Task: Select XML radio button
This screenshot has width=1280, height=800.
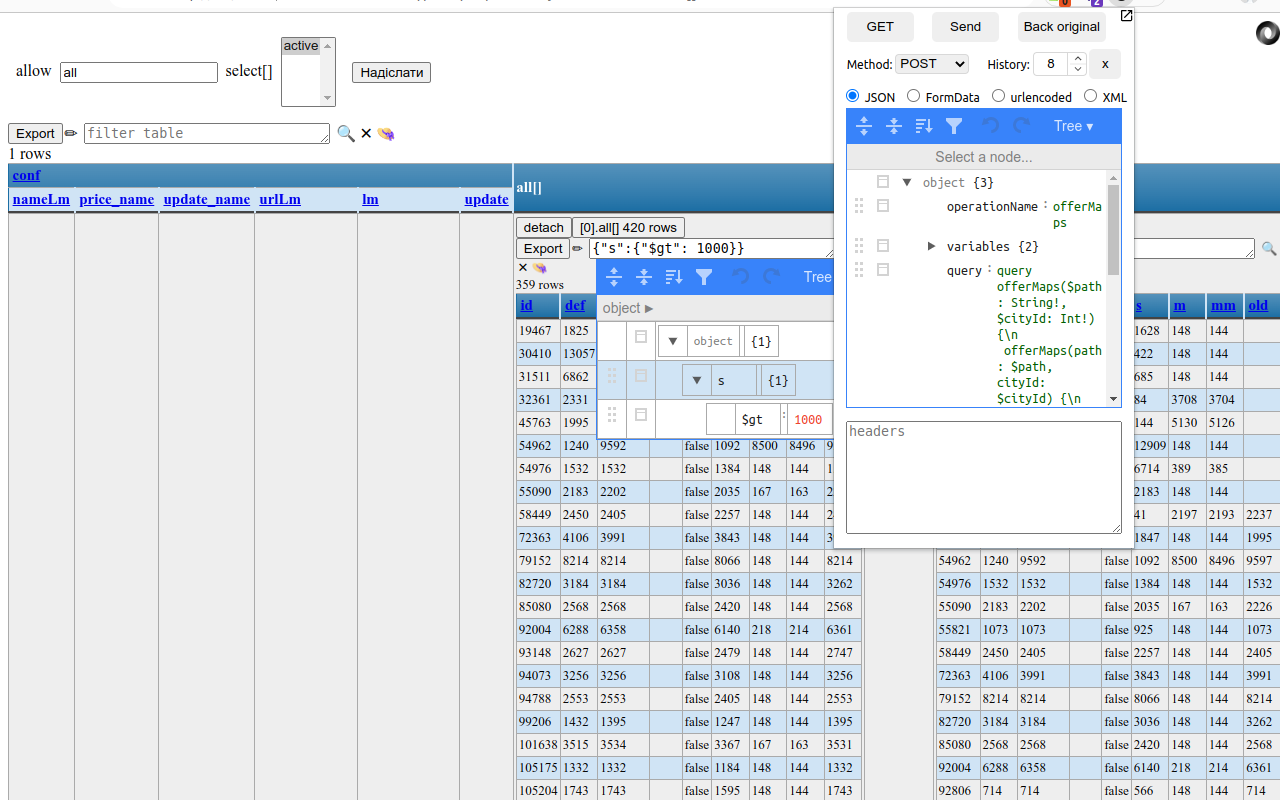Action: point(1091,96)
